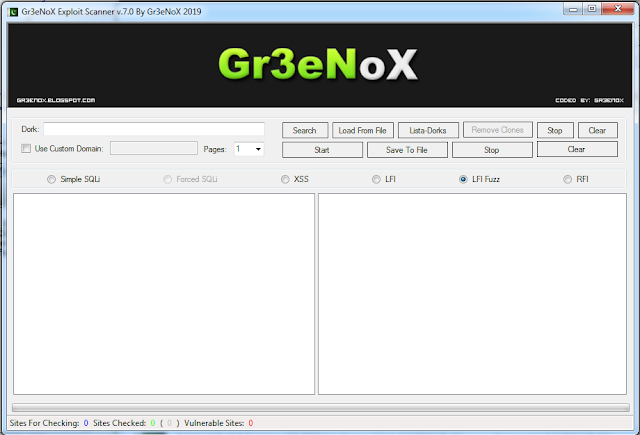This screenshot has height=435, width=640.
Task: Click Clear in the Start button row
Action: 576,149
